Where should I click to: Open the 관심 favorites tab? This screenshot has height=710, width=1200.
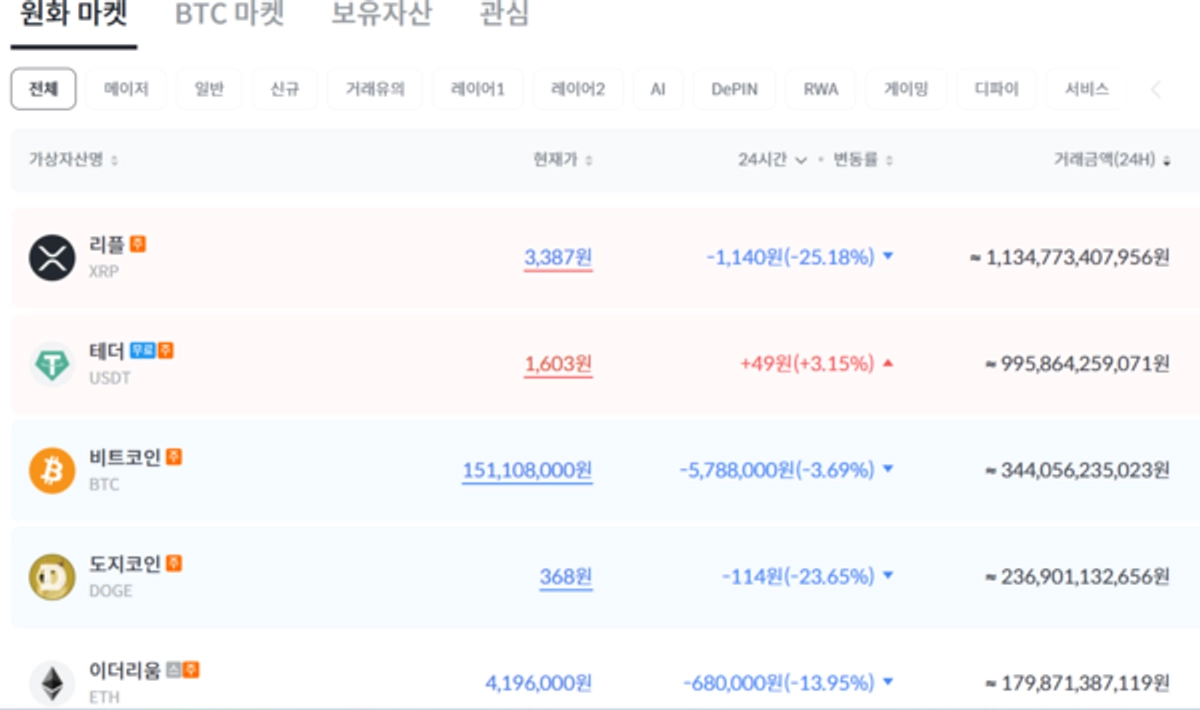pyautogui.click(x=504, y=15)
